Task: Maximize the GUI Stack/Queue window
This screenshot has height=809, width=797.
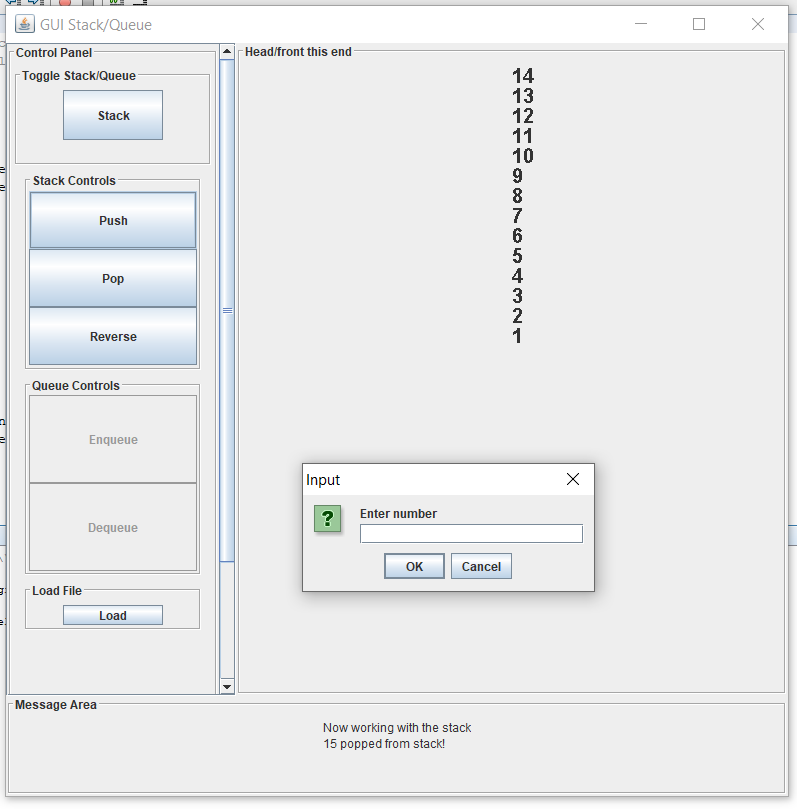Action: (699, 24)
